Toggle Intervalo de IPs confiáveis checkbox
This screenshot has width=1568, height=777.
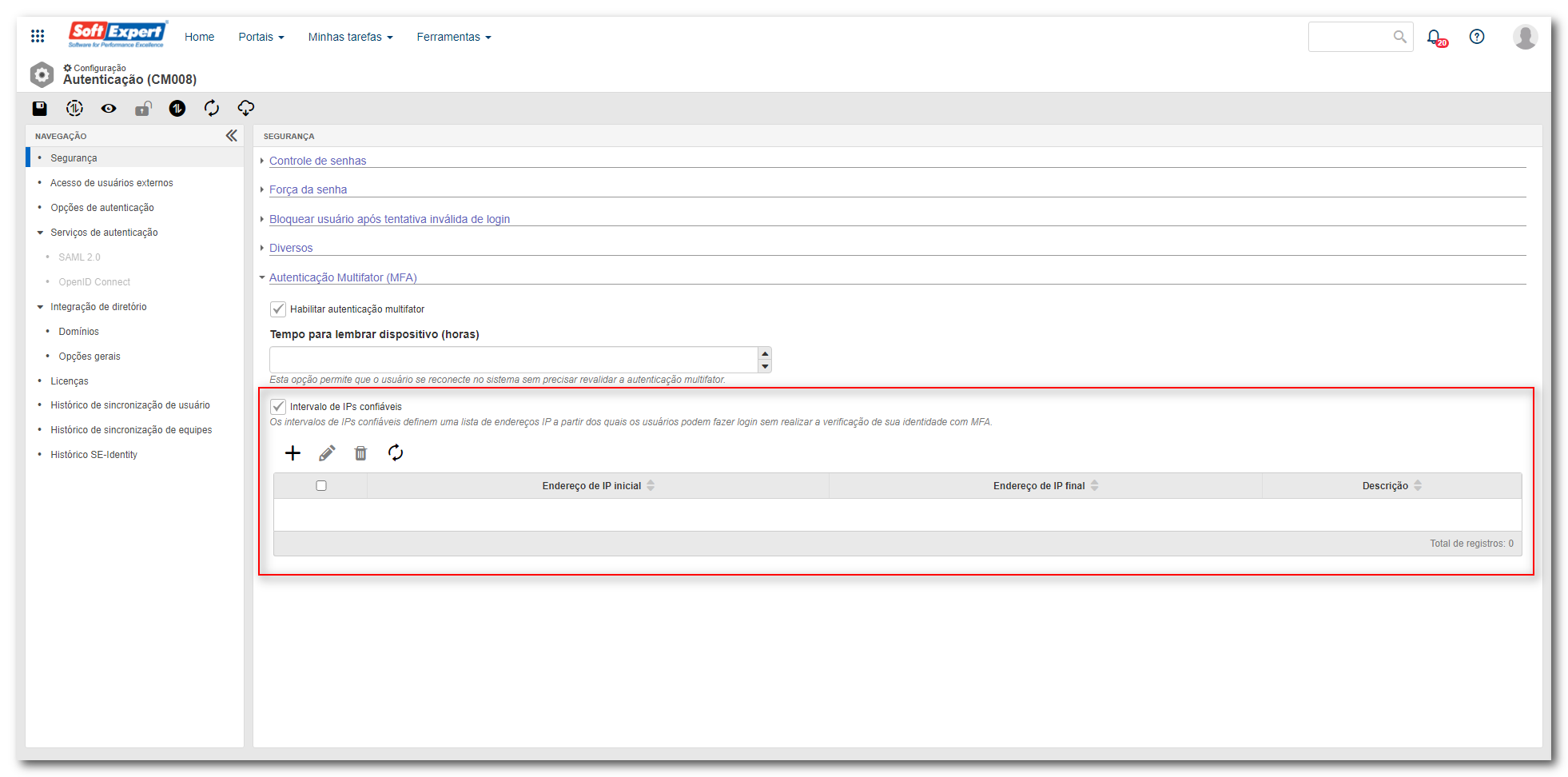(278, 406)
